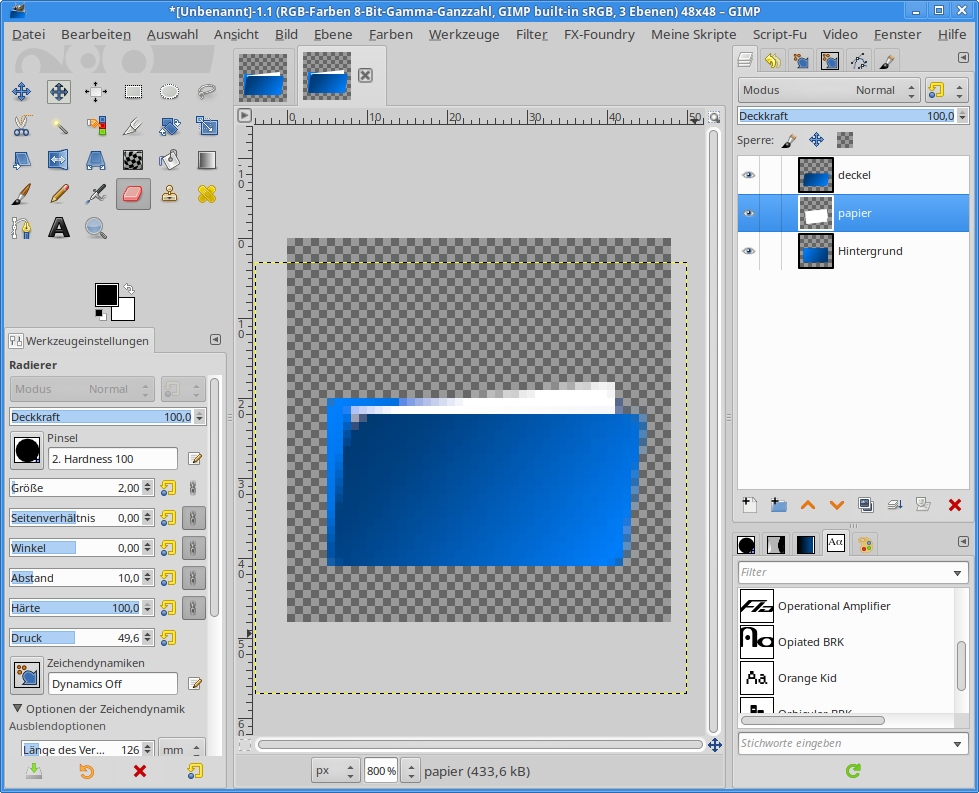Select the Zoom magnifier tool

[96, 227]
